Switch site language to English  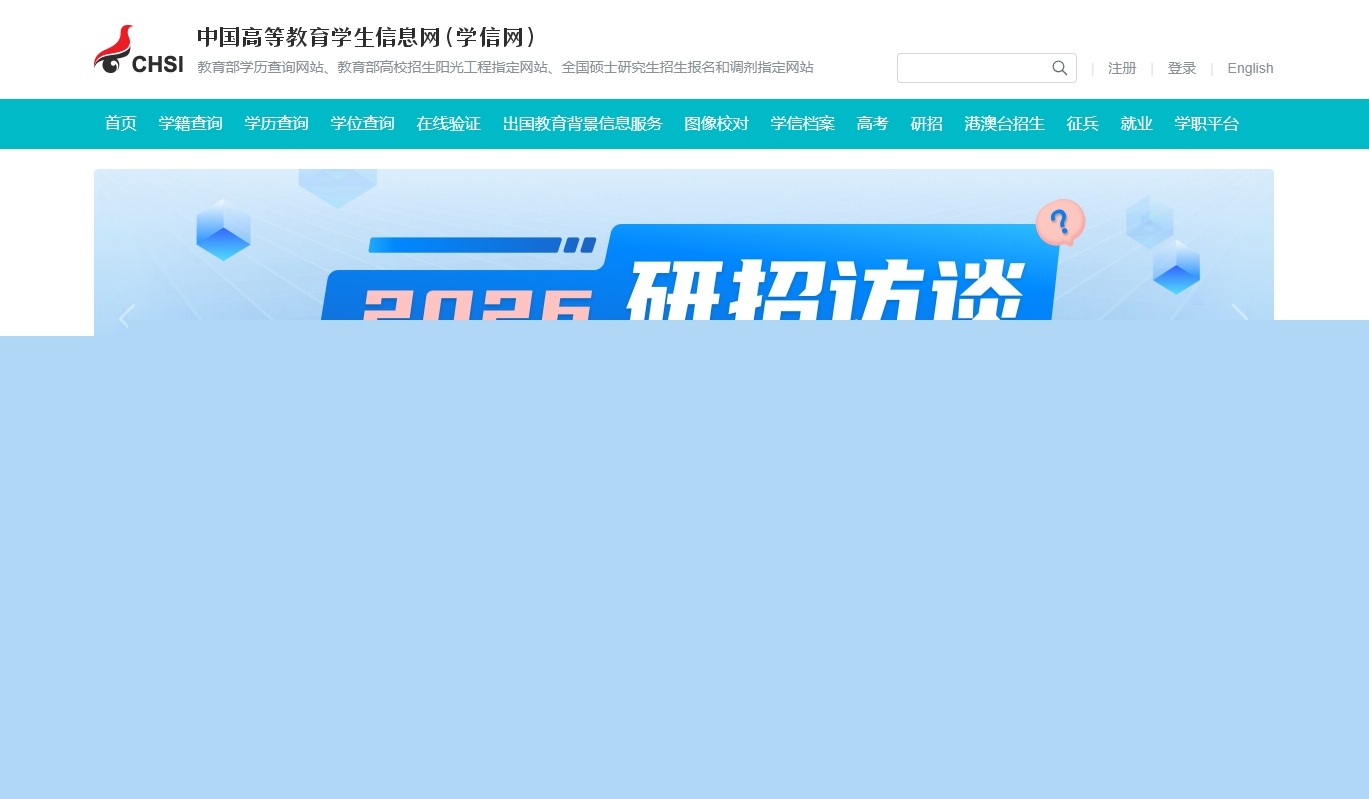(x=1250, y=68)
